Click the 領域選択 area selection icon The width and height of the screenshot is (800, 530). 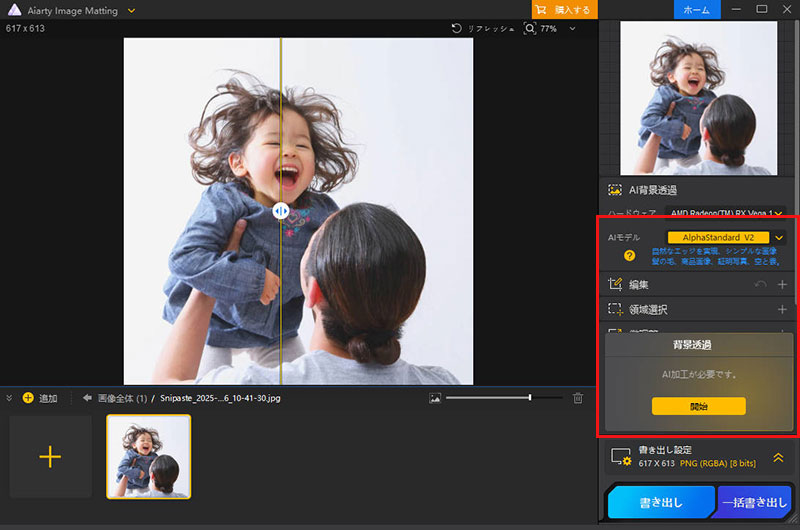pos(615,309)
